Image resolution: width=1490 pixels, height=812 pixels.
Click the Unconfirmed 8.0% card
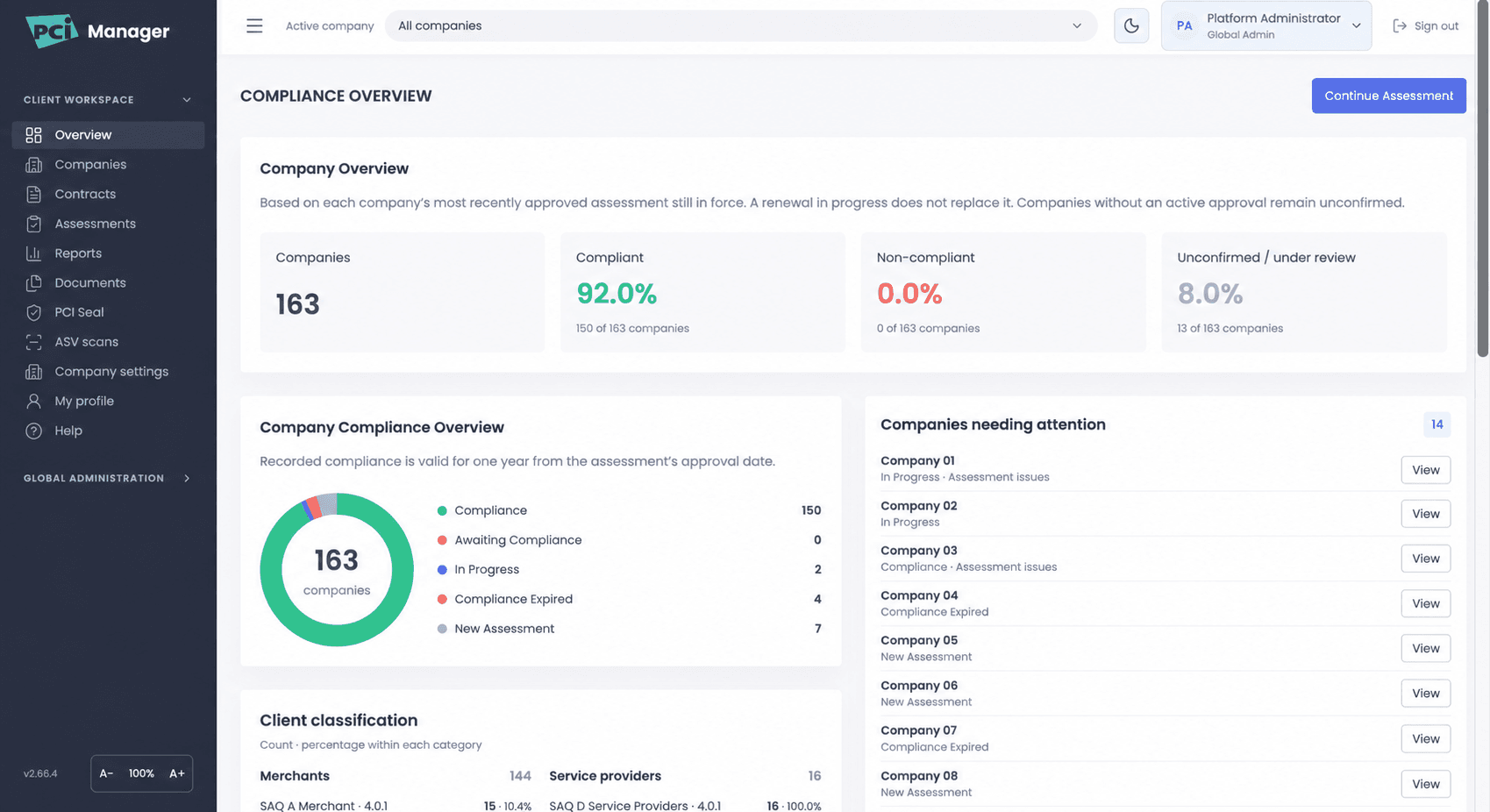(1304, 292)
